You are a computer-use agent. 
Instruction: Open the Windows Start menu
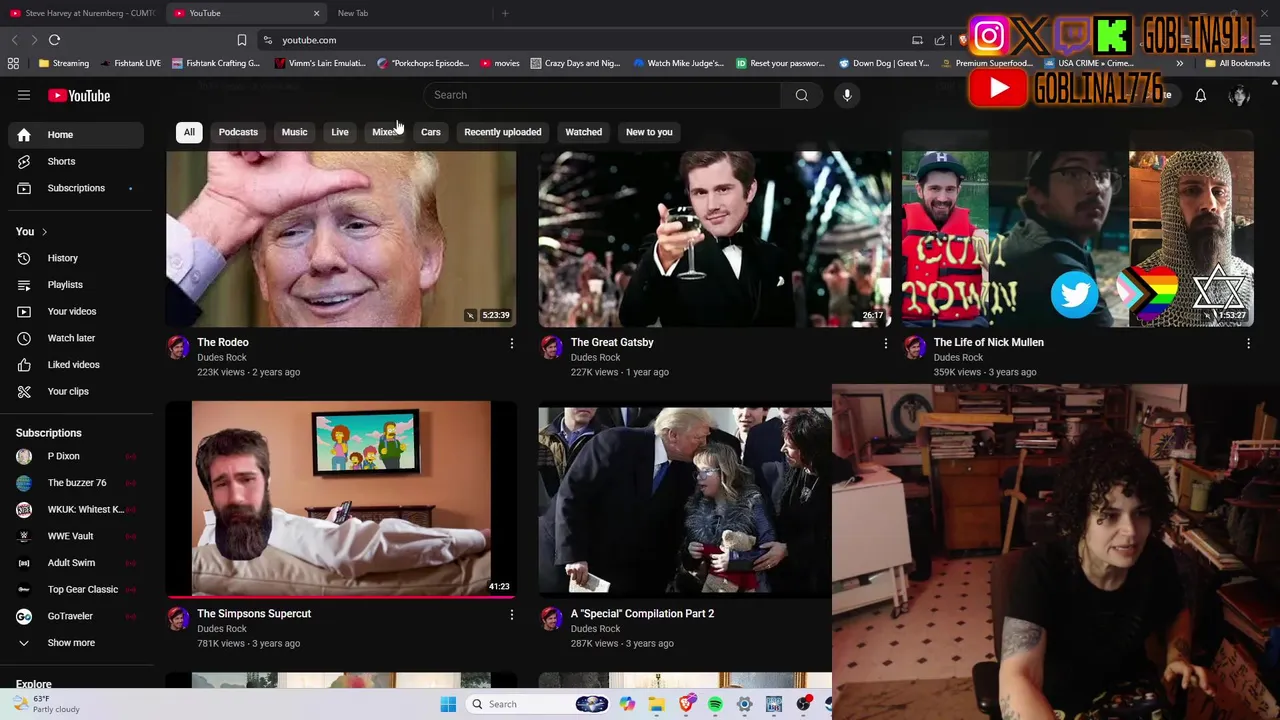[448, 704]
